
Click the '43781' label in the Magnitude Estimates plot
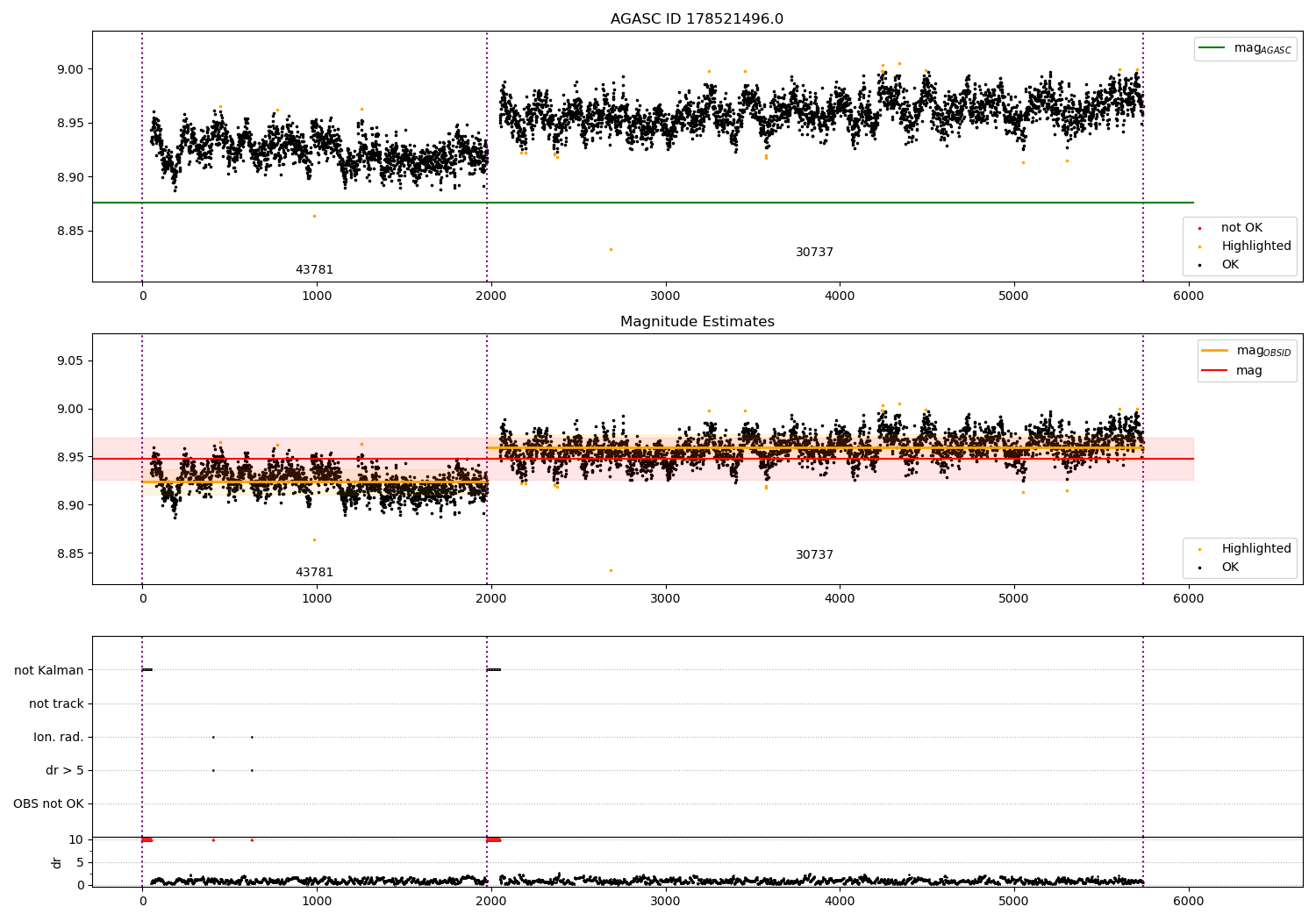point(314,573)
